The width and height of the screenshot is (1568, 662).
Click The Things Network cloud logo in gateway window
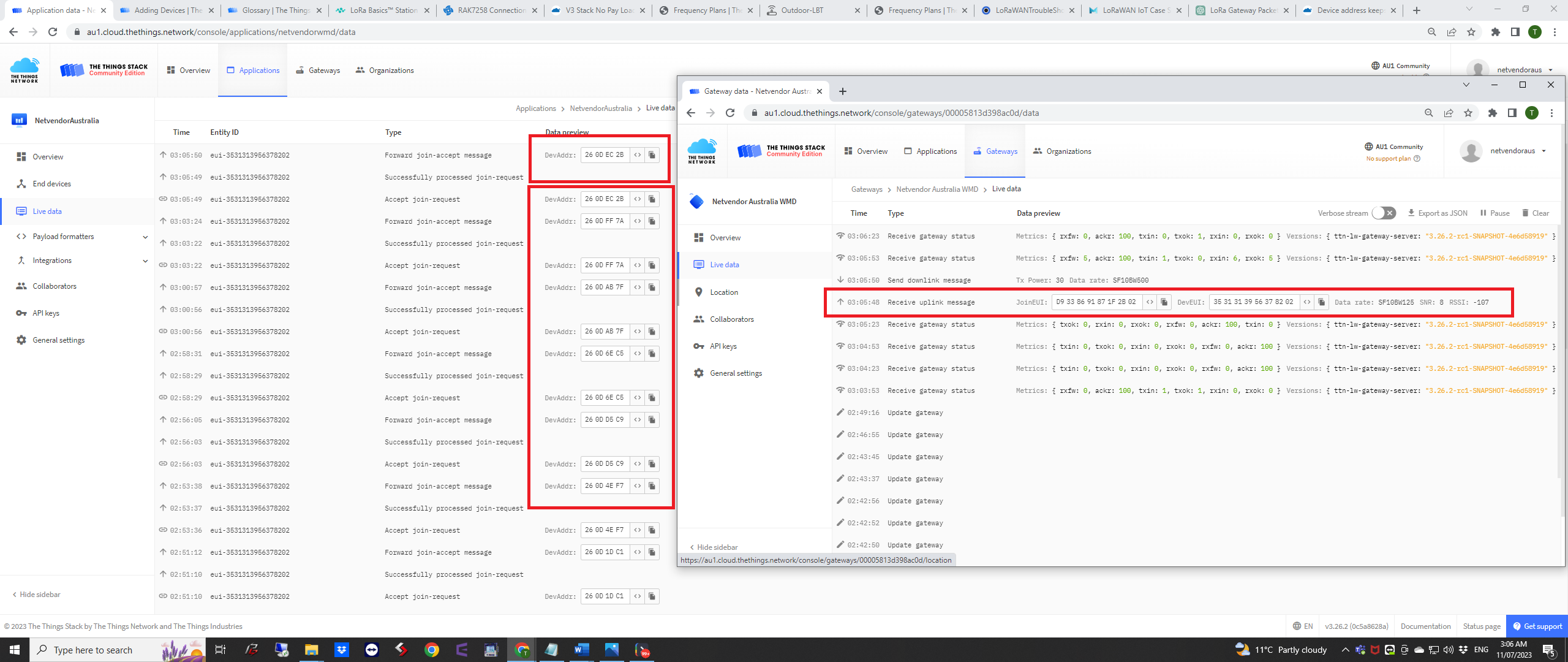pyautogui.click(x=702, y=151)
